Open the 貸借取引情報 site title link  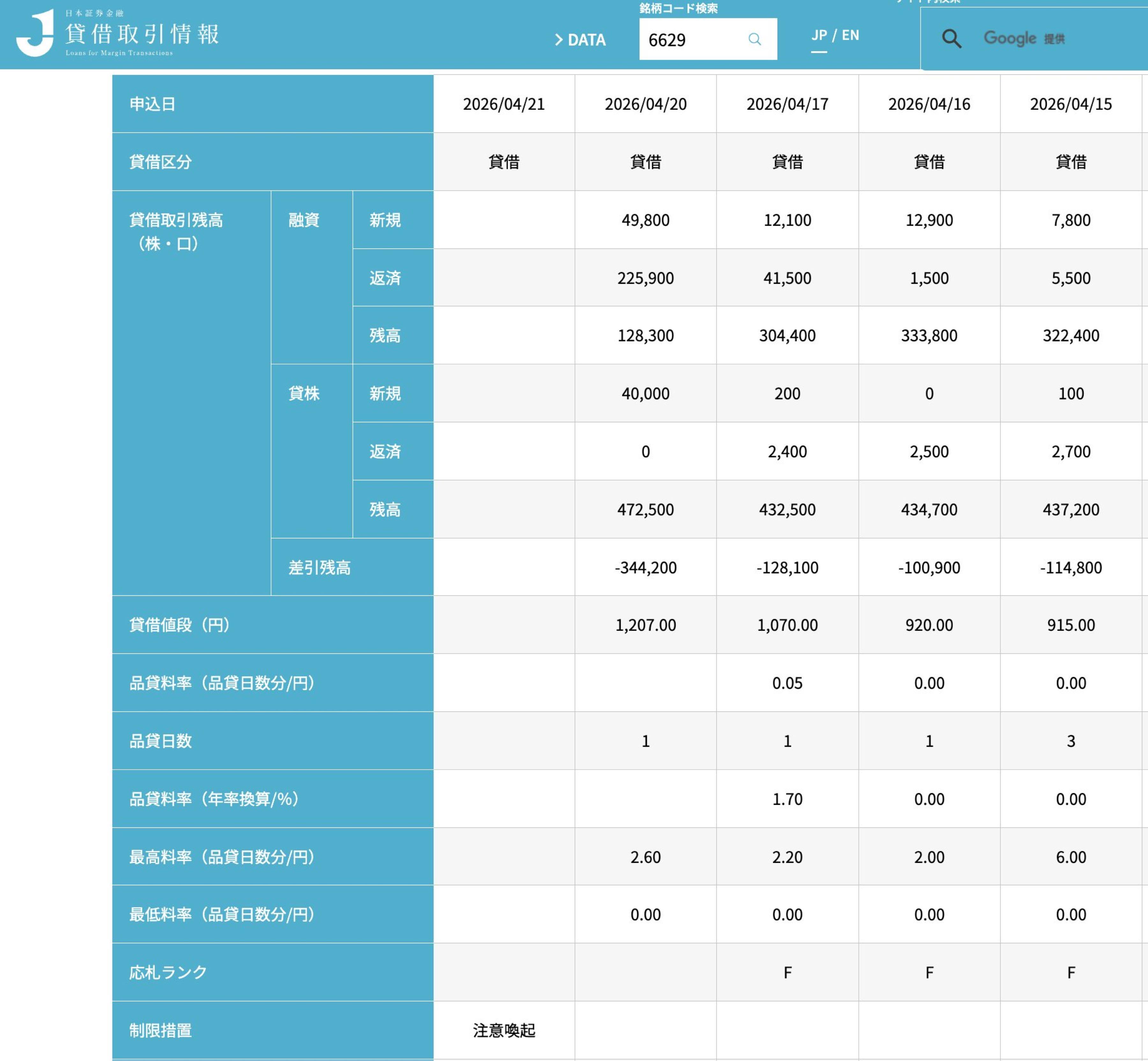(x=142, y=34)
